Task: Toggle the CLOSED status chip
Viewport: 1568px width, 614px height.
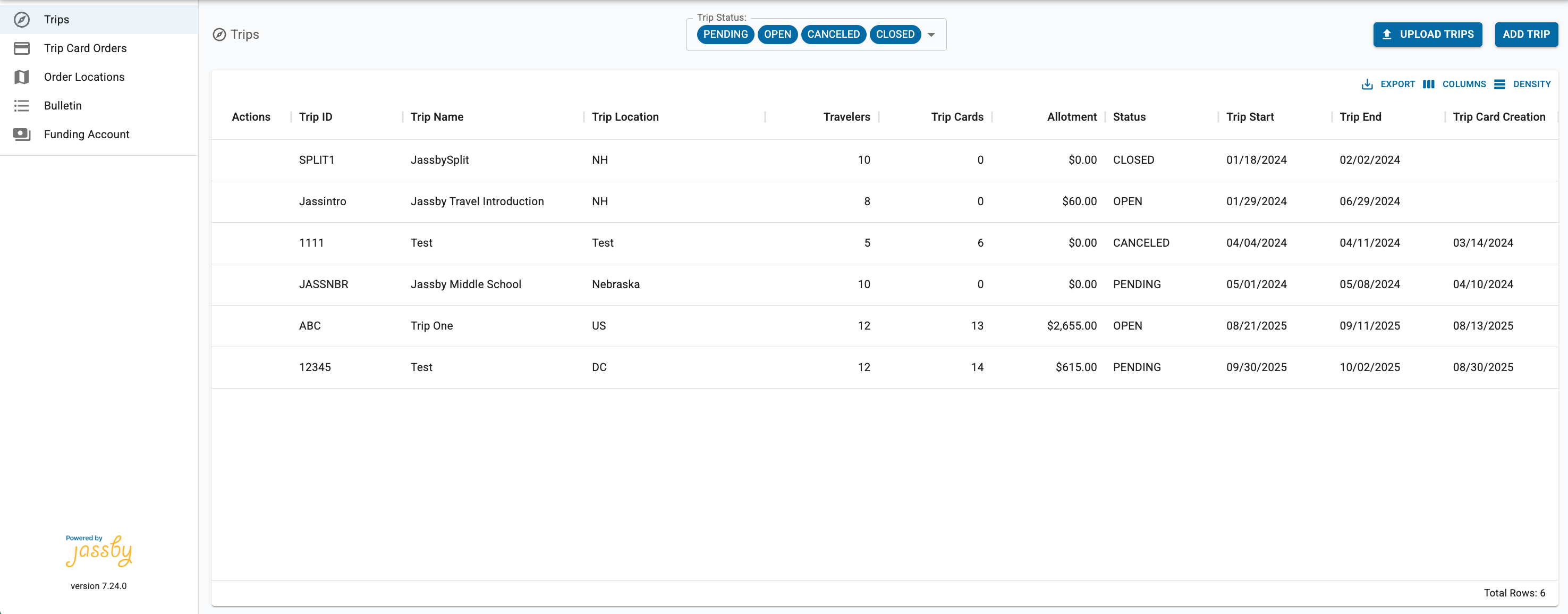Action: click(x=895, y=34)
